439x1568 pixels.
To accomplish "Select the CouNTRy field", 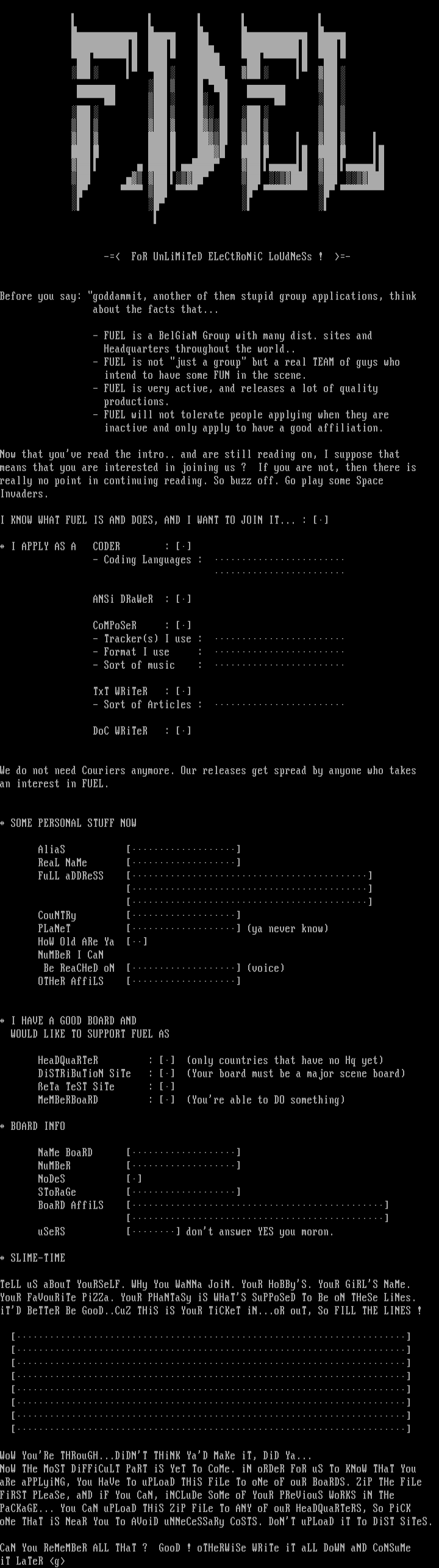I will coord(184,915).
